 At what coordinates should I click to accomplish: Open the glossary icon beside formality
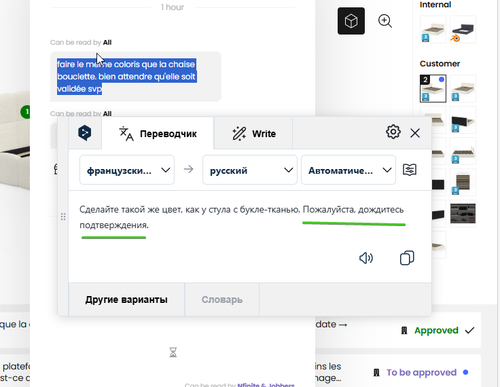[409, 170]
